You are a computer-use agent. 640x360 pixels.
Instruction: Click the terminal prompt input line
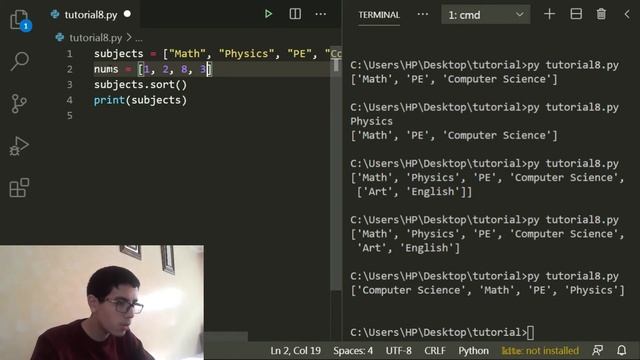442,333
